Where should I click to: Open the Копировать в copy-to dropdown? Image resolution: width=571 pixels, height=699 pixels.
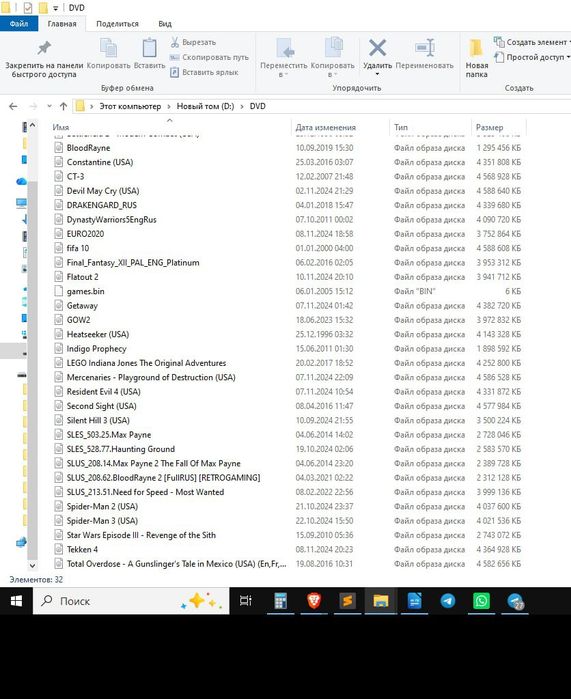pos(333,58)
